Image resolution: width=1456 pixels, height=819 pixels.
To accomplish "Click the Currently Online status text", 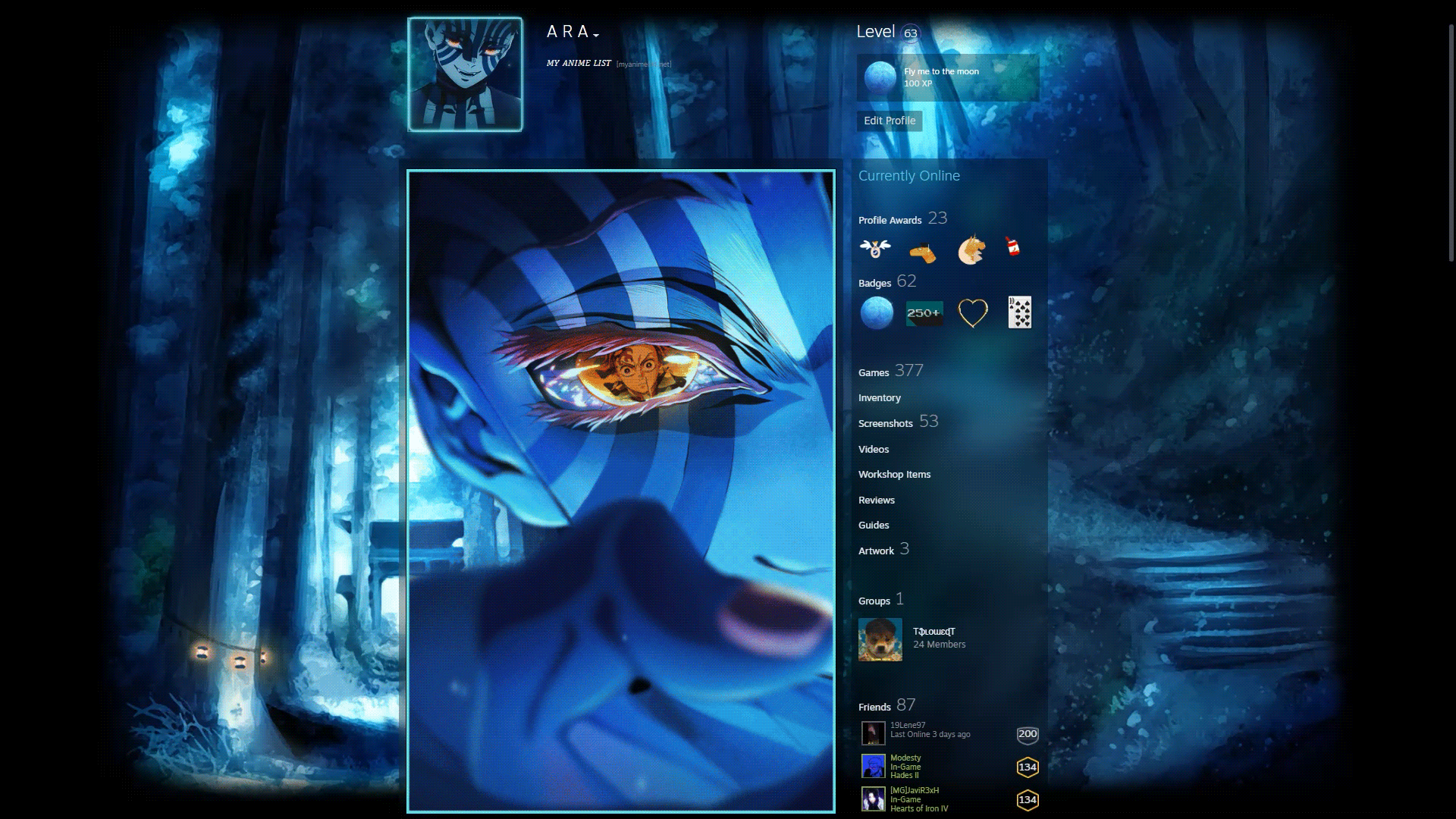I will coord(909,176).
